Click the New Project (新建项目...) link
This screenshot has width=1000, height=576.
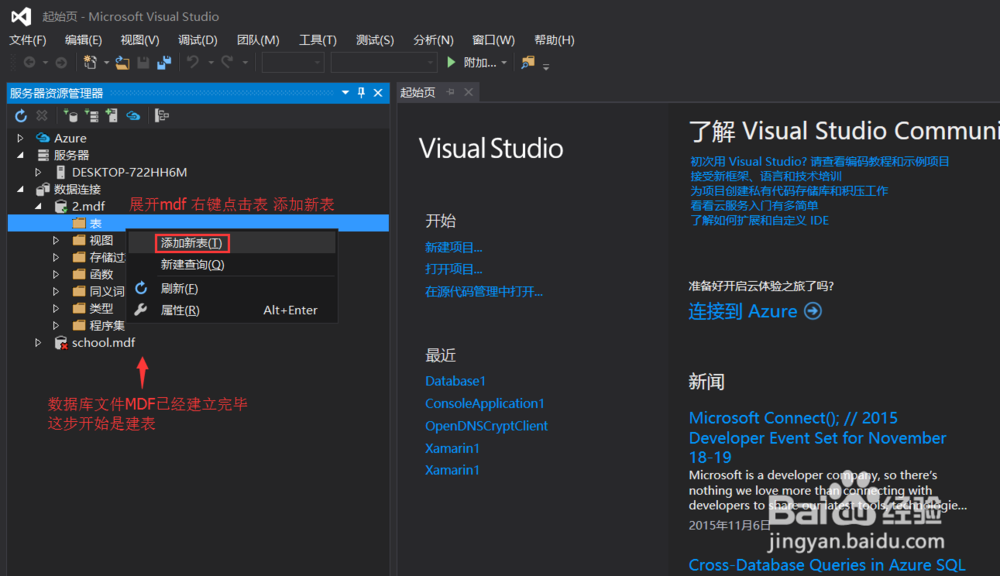click(x=453, y=247)
